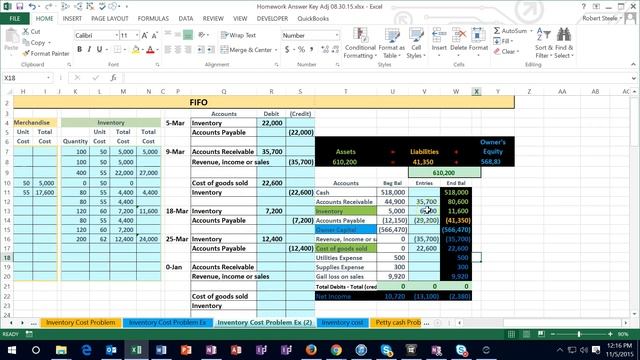Click the Save icon in Quick Access Toolbar
Image resolution: width=640 pixels, height=360 pixels.
click(19, 7)
